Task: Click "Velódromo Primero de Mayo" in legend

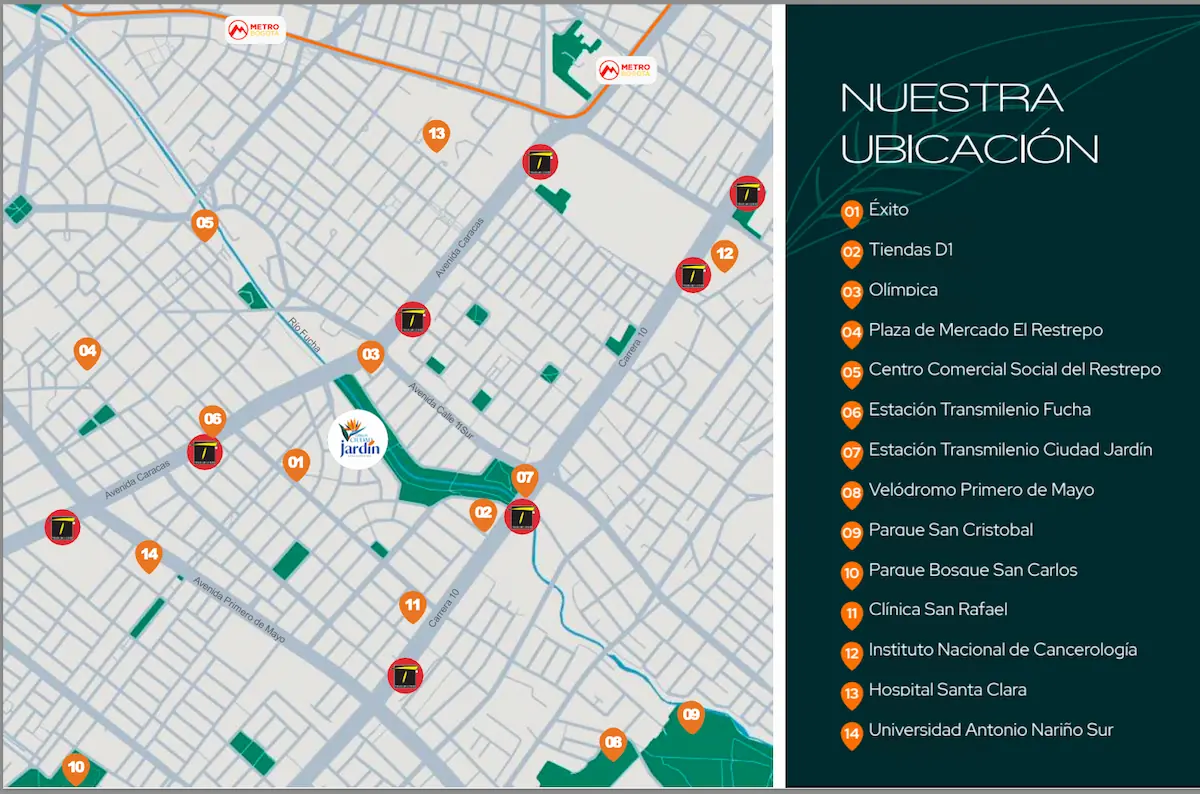Action: coord(981,490)
